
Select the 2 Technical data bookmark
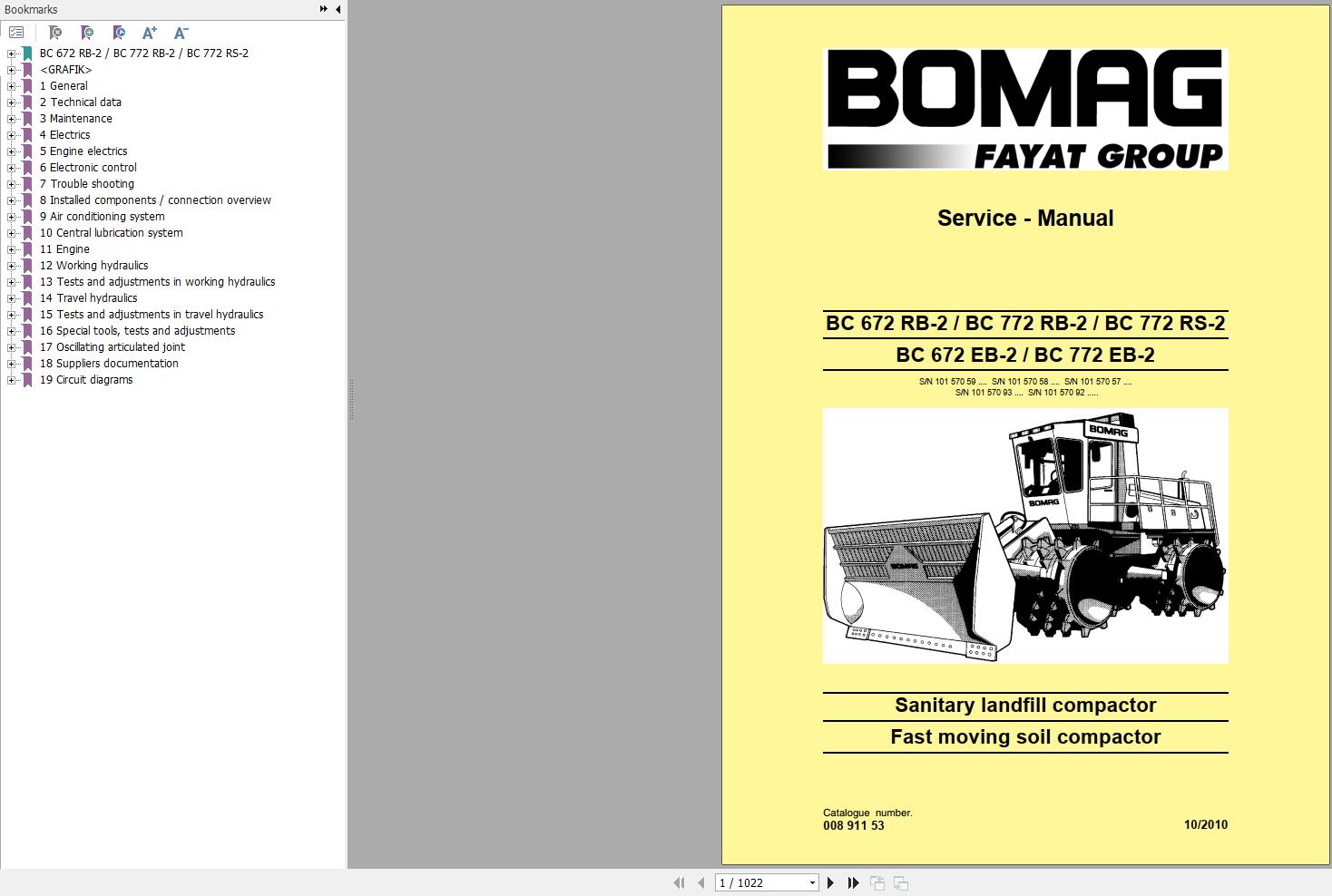point(81,102)
